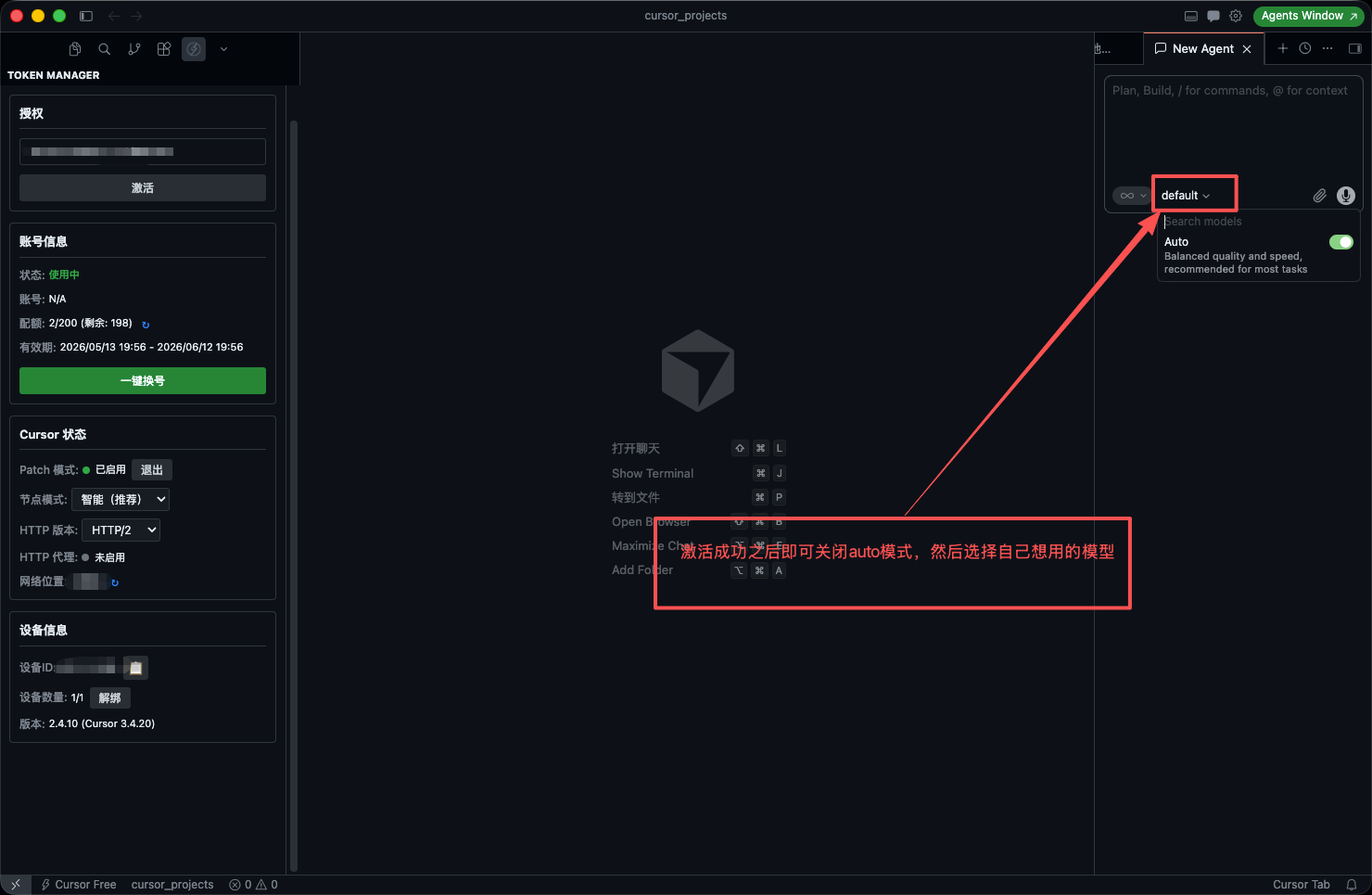
Task: Open the Explorer files icon in sidebar
Action: [75, 49]
